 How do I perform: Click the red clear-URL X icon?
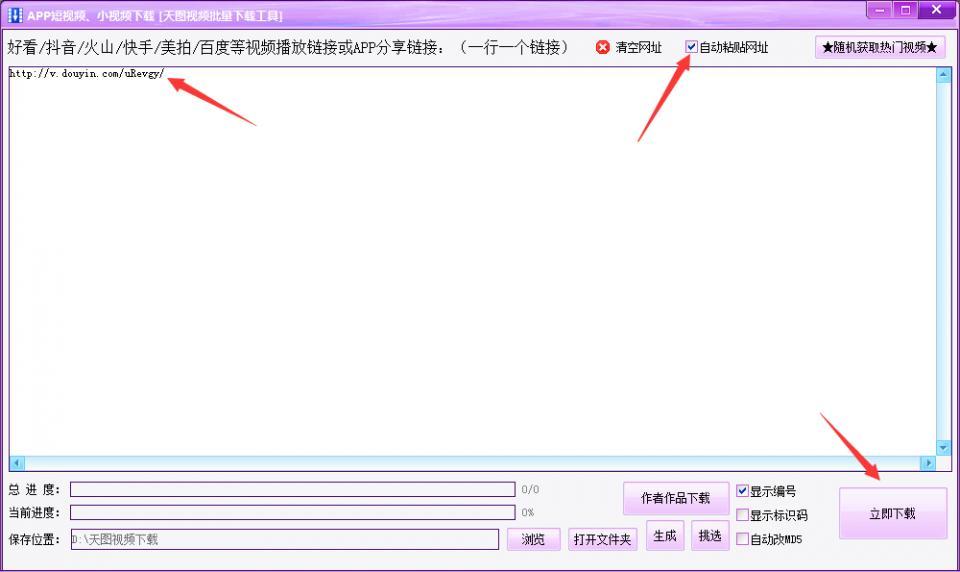(602, 47)
